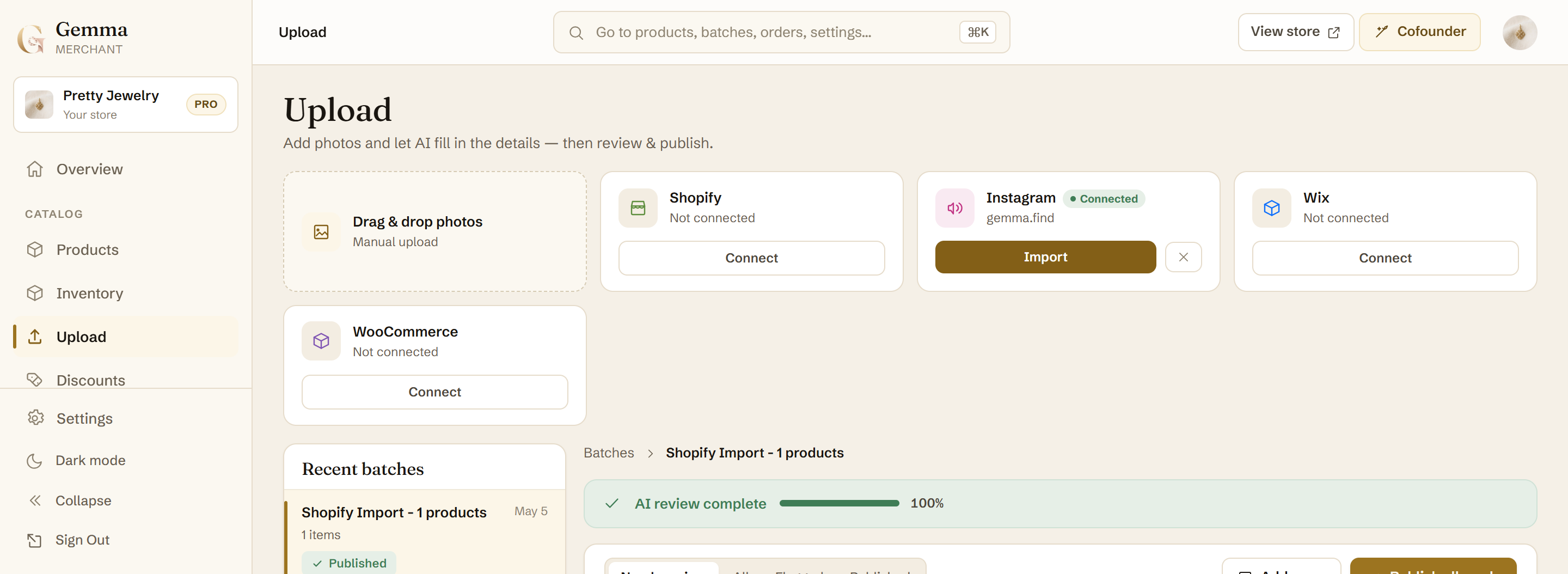Click the Instagram Connected status badge
The width and height of the screenshot is (1568, 574).
click(1104, 198)
